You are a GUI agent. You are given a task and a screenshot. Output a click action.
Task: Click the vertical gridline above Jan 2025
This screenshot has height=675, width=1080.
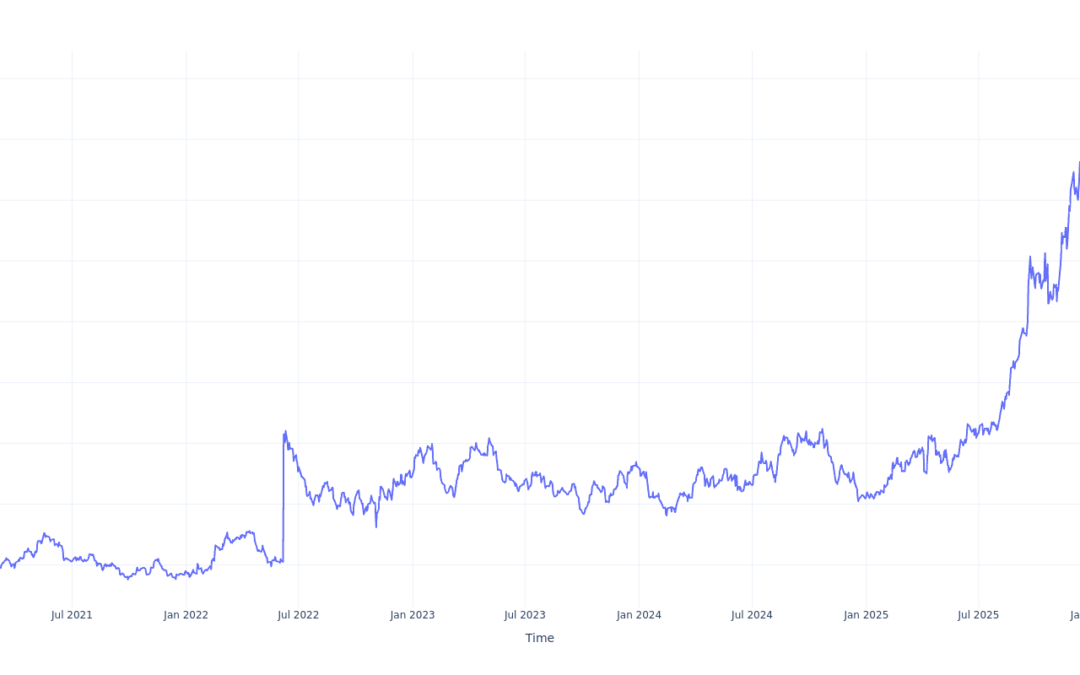point(866,300)
